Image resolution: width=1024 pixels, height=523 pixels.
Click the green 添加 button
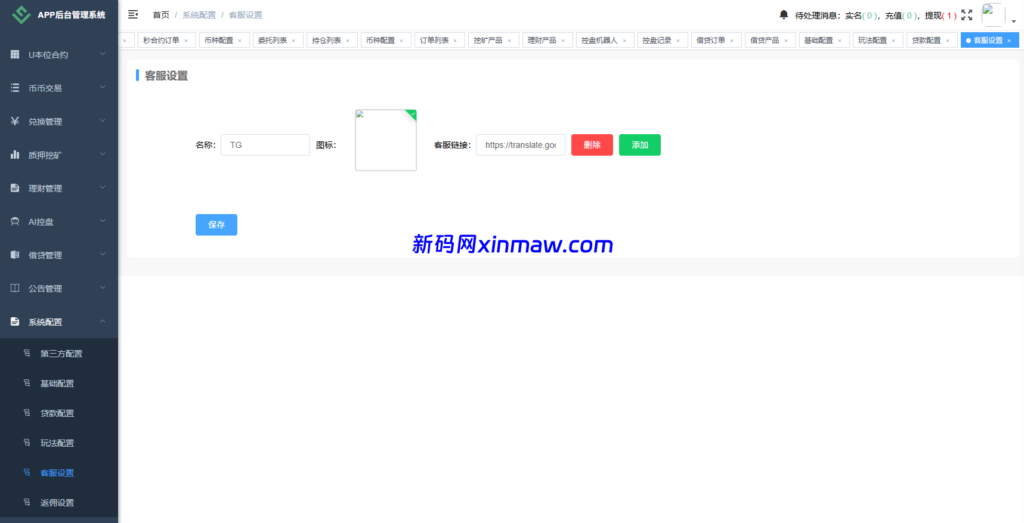click(639, 145)
